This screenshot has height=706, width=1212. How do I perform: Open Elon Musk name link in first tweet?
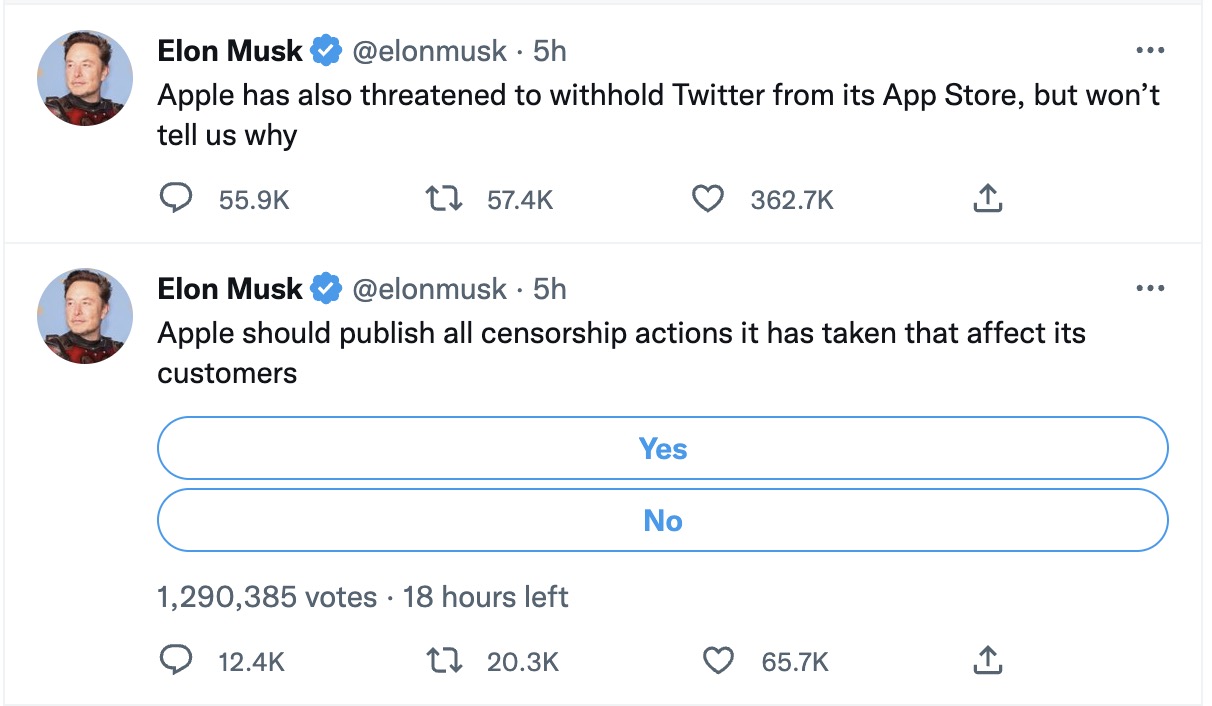(230, 50)
